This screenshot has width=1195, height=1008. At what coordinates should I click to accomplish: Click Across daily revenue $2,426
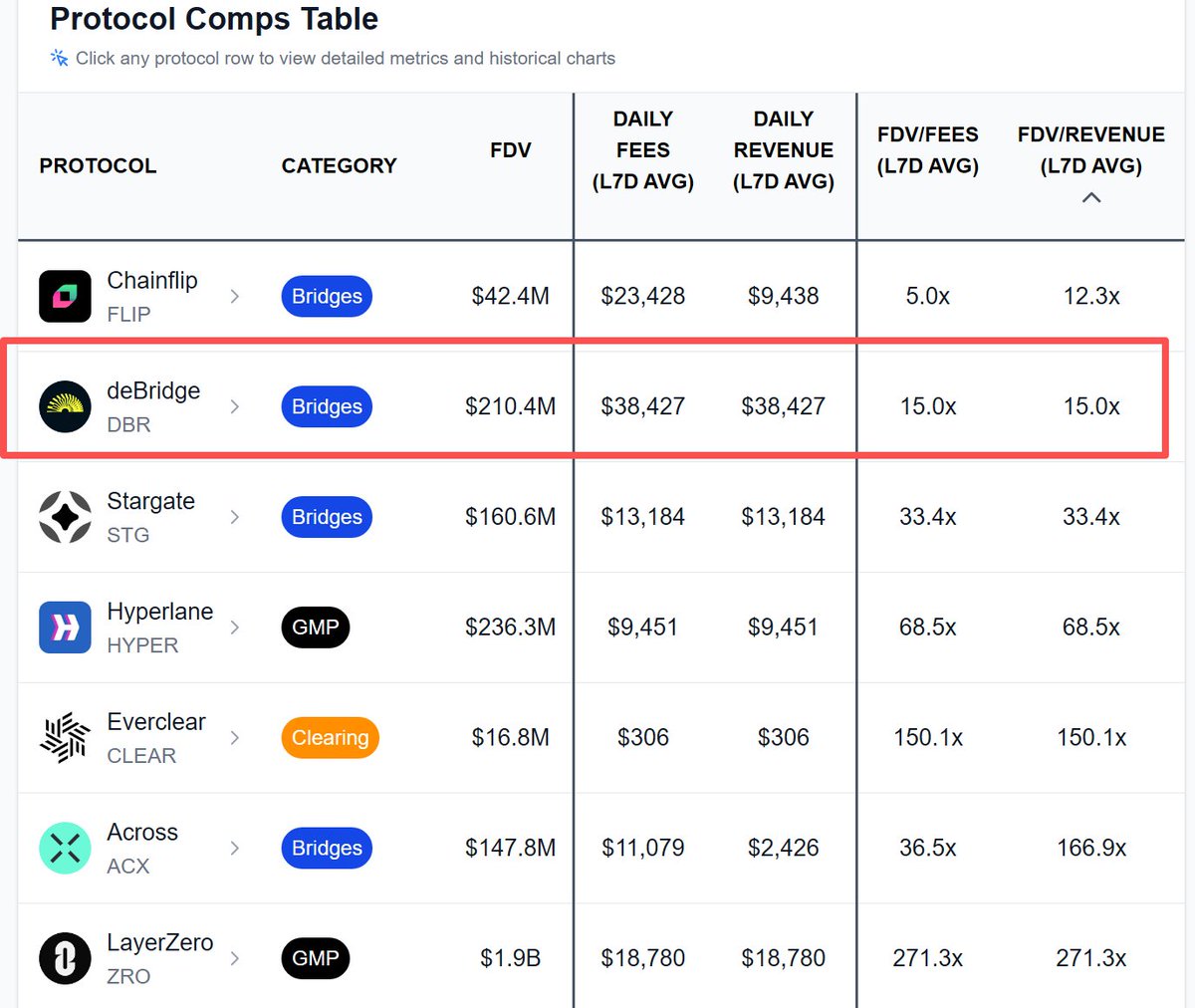coord(784,849)
